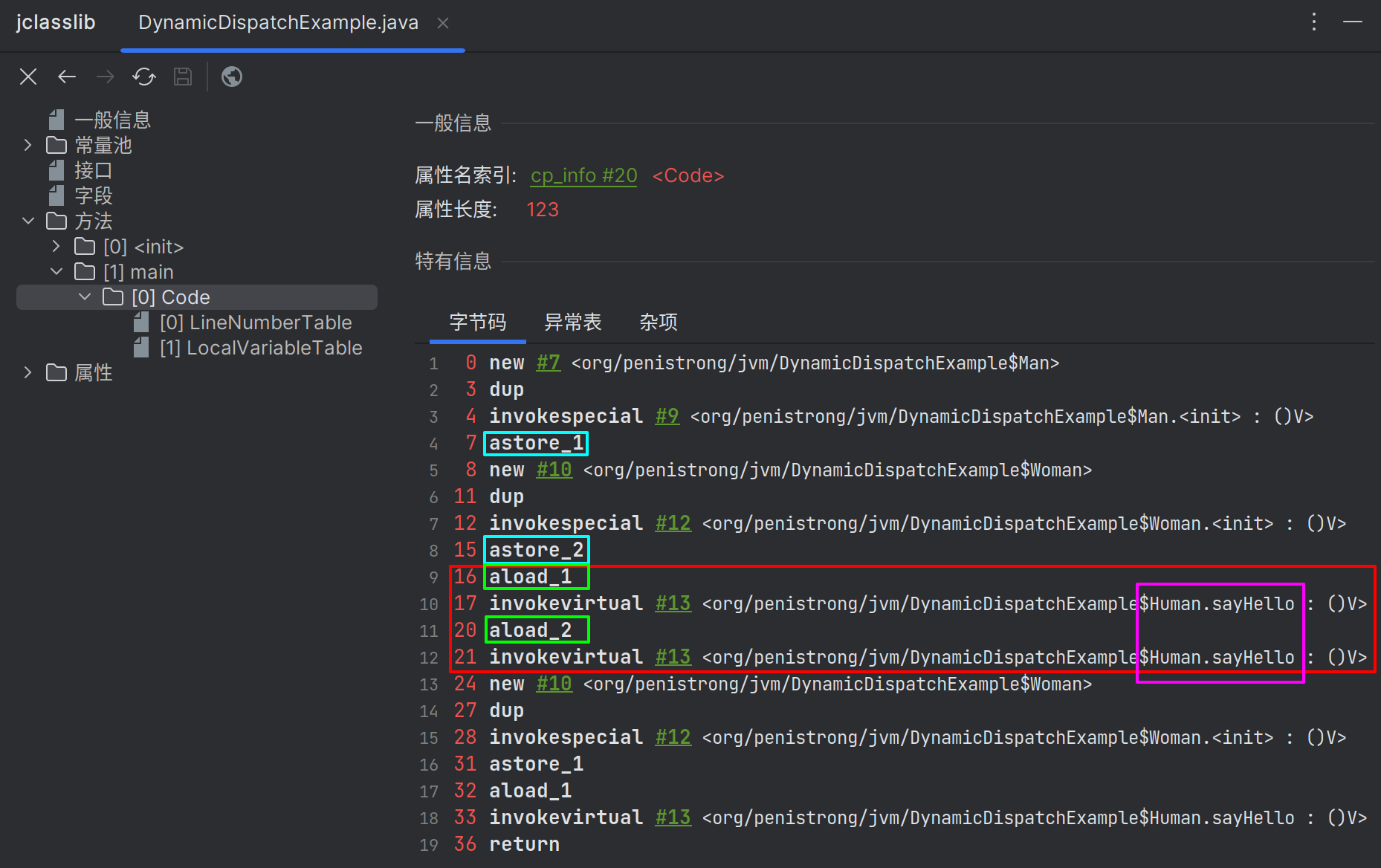
Task: Click the LocalVariableTable file icon
Action: click(x=141, y=347)
